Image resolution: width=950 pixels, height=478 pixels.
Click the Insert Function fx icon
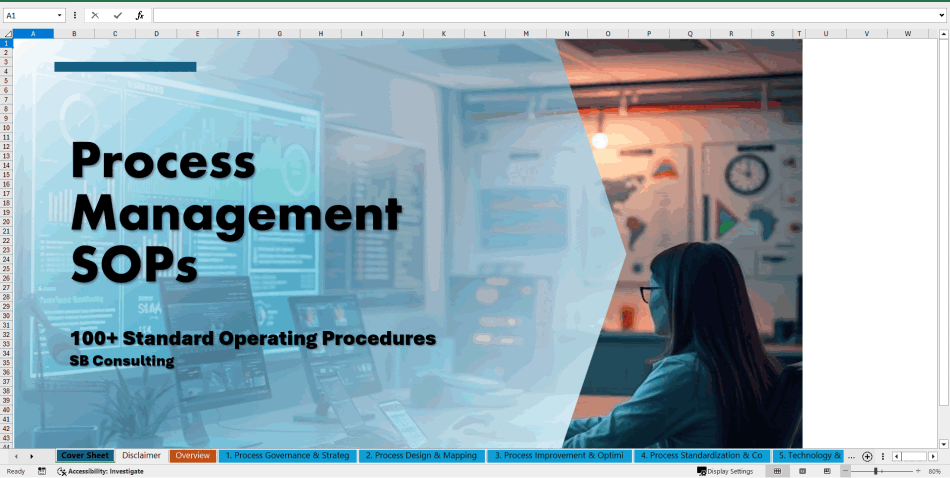click(x=140, y=16)
